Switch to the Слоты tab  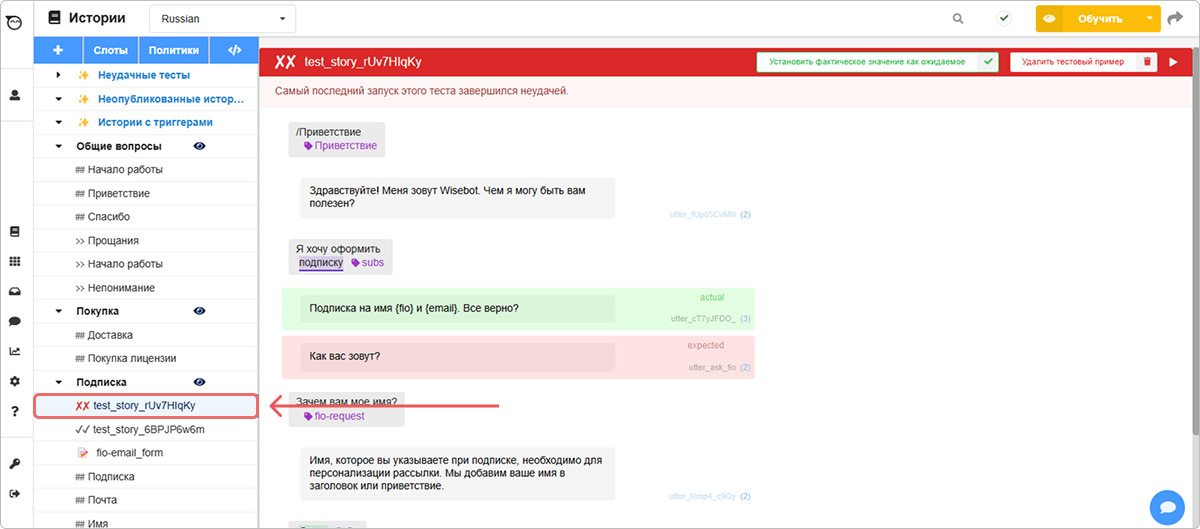click(110, 50)
